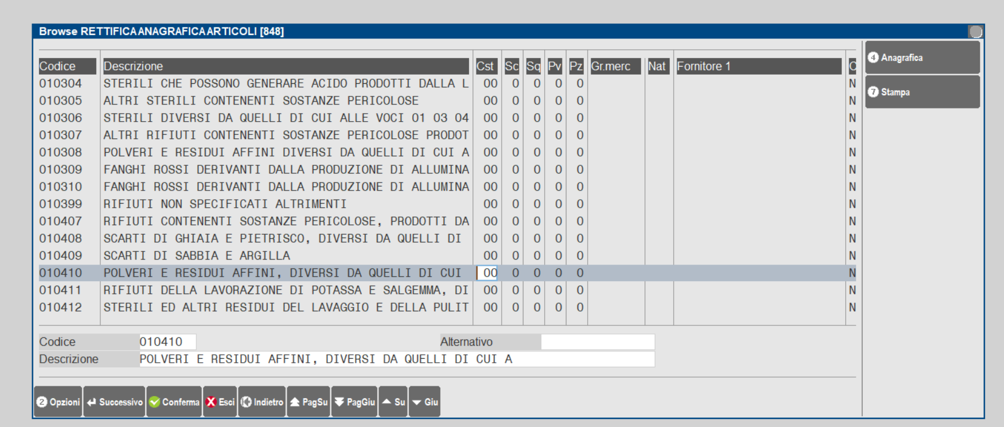Click the Cst cell of row 010410
Image resolution: width=1004 pixels, height=427 pixels.
pyautogui.click(x=487, y=273)
